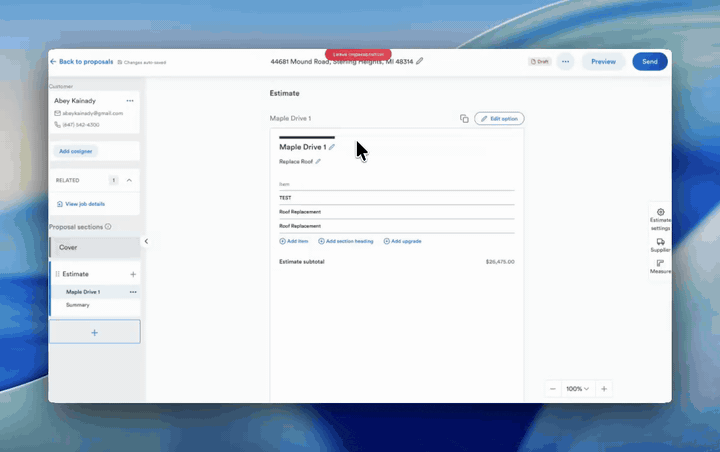Click the red notification banner
The width and height of the screenshot is (720, 452).
pyautogui.click(x=358, y=54)
